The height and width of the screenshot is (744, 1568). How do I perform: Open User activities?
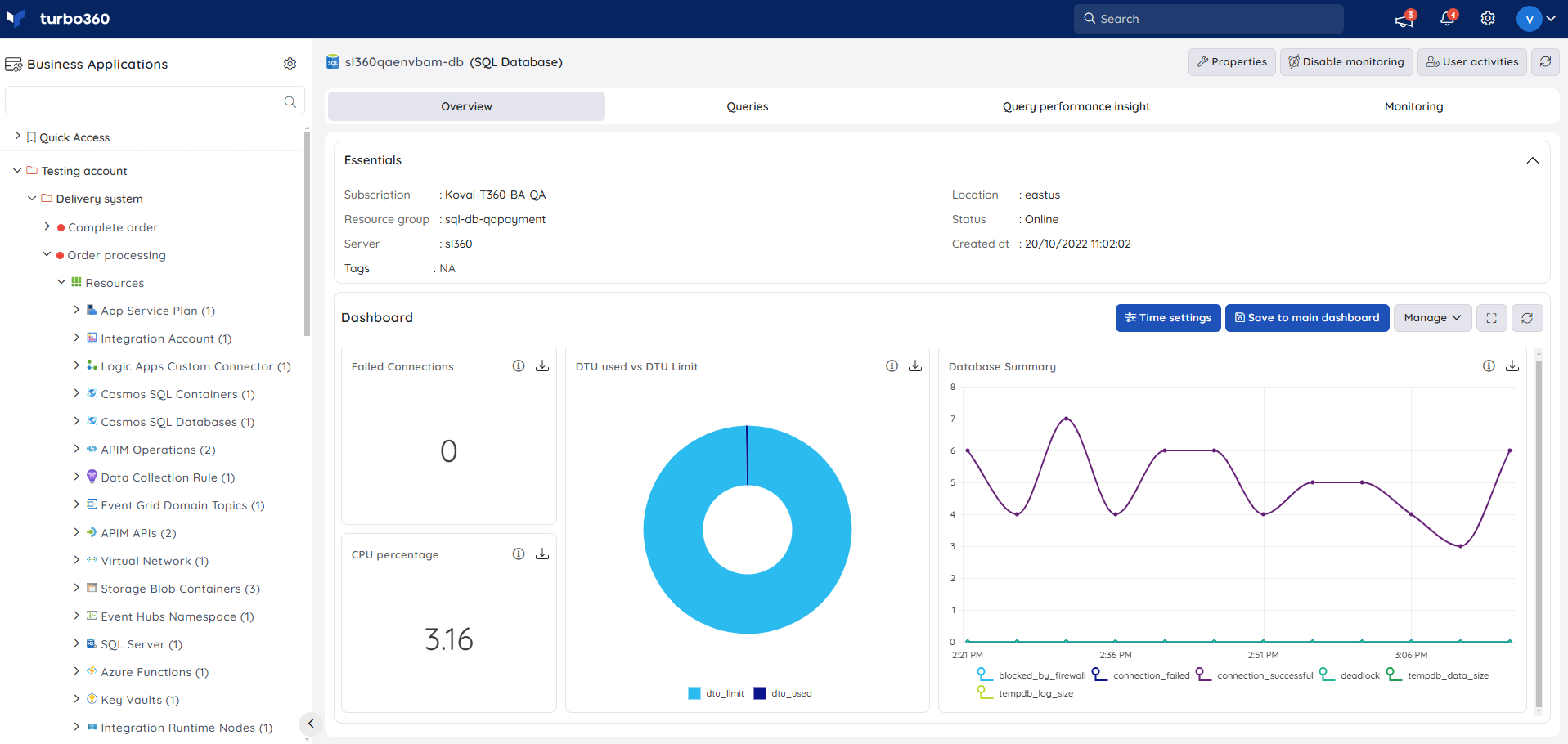coord(1472,62)
